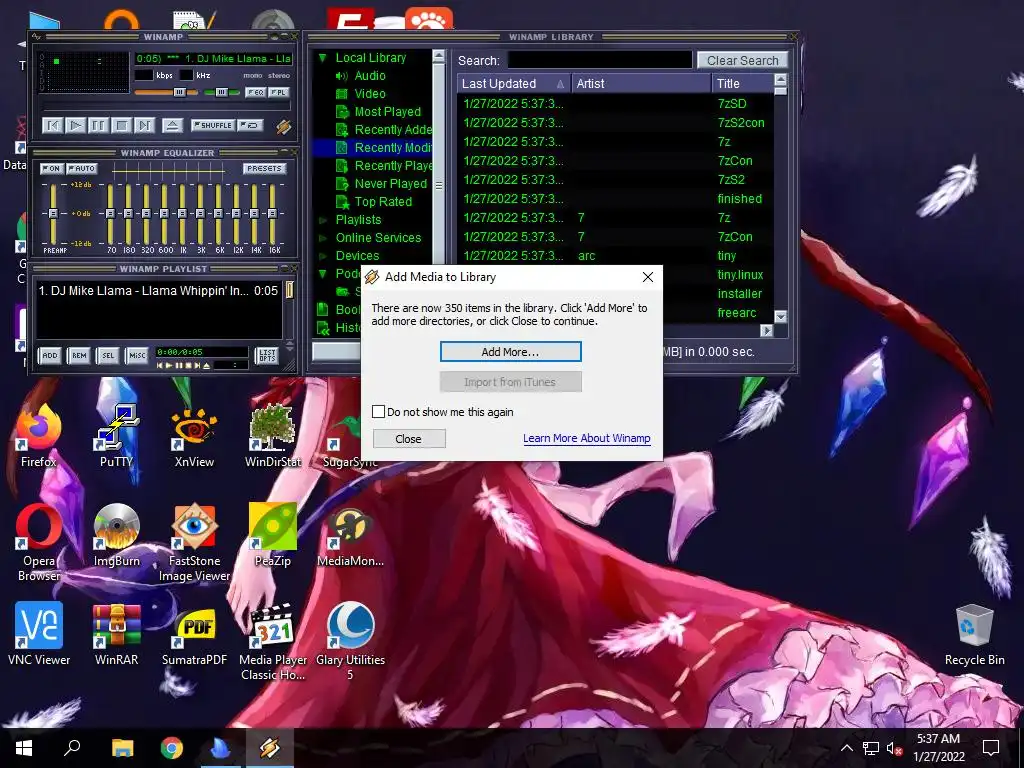
Task: Toggle the equalizer ON button
Action: tap(52, 168)
